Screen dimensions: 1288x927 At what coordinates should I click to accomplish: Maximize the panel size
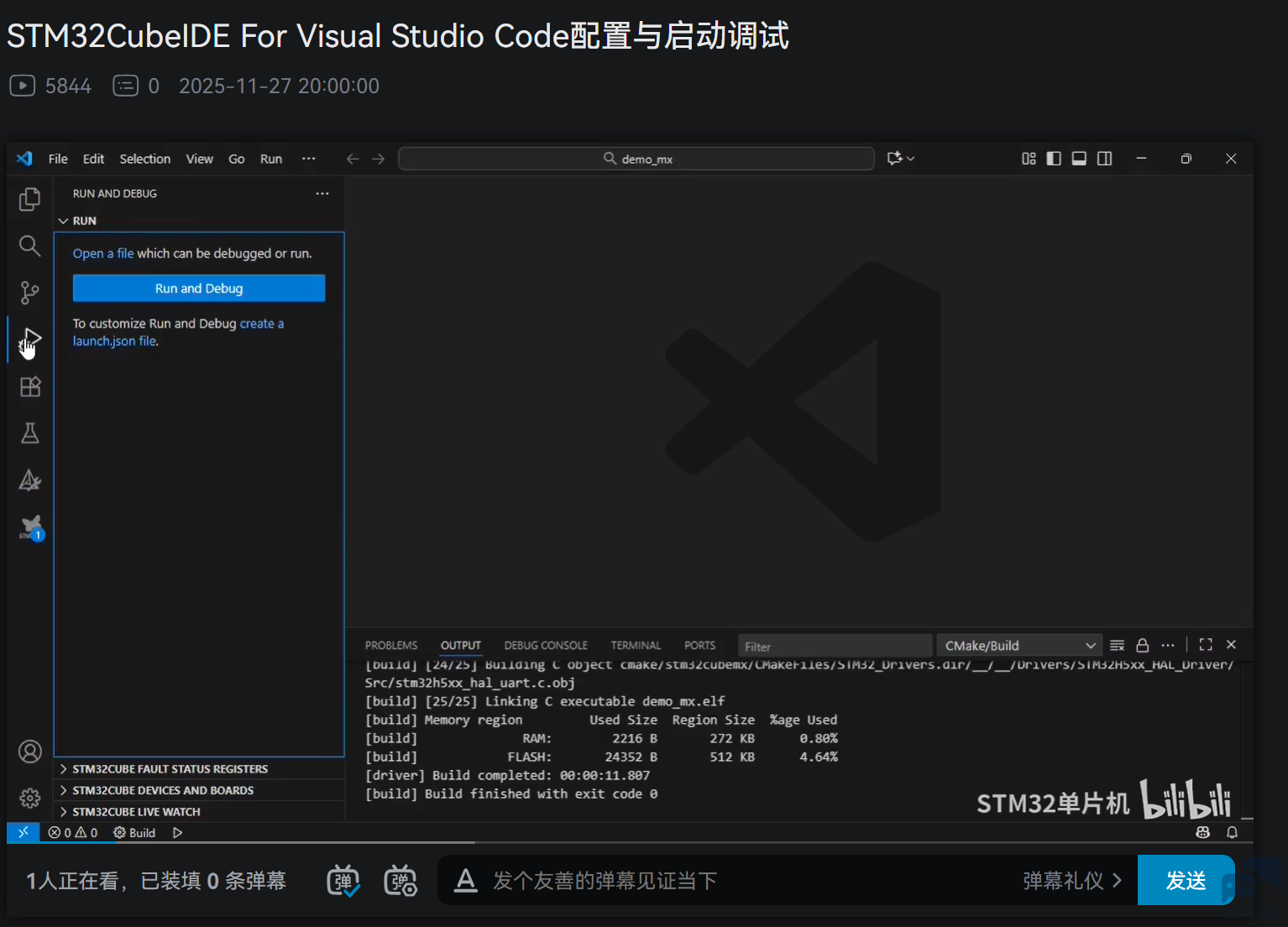pos(1206,645)
